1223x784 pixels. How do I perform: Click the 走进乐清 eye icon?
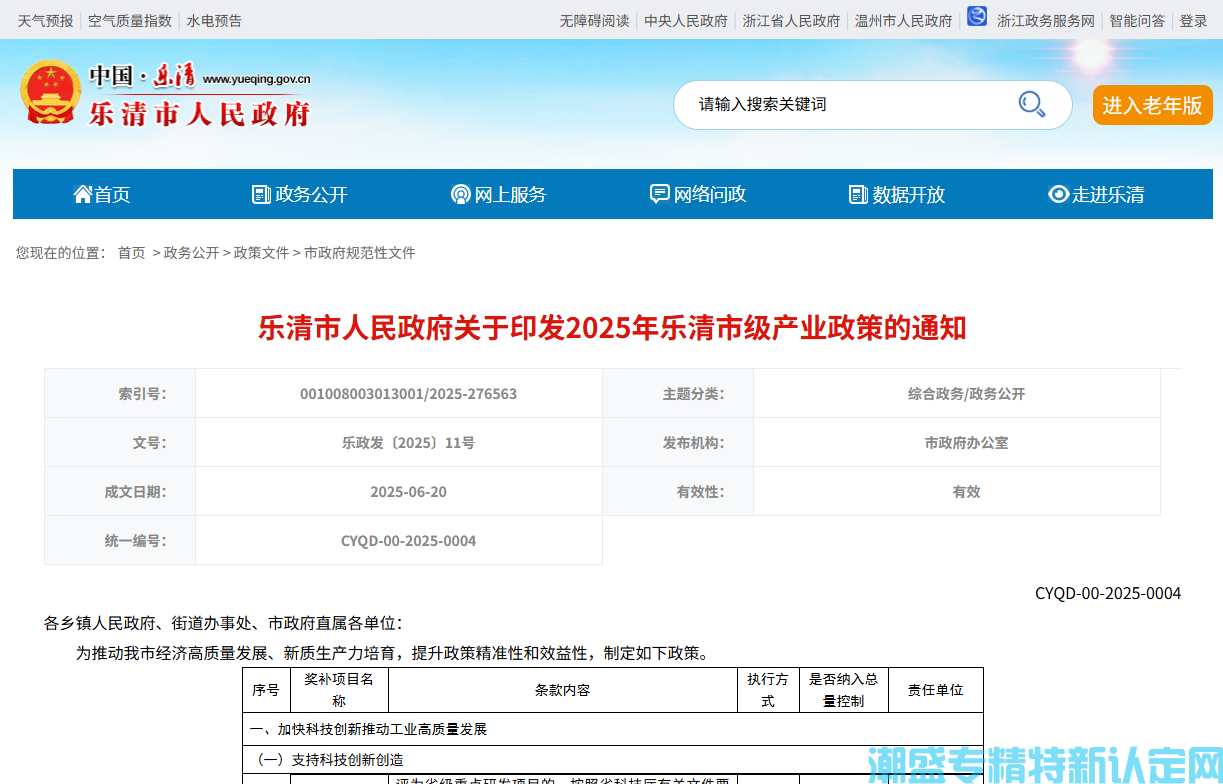tap(1058, 194)
